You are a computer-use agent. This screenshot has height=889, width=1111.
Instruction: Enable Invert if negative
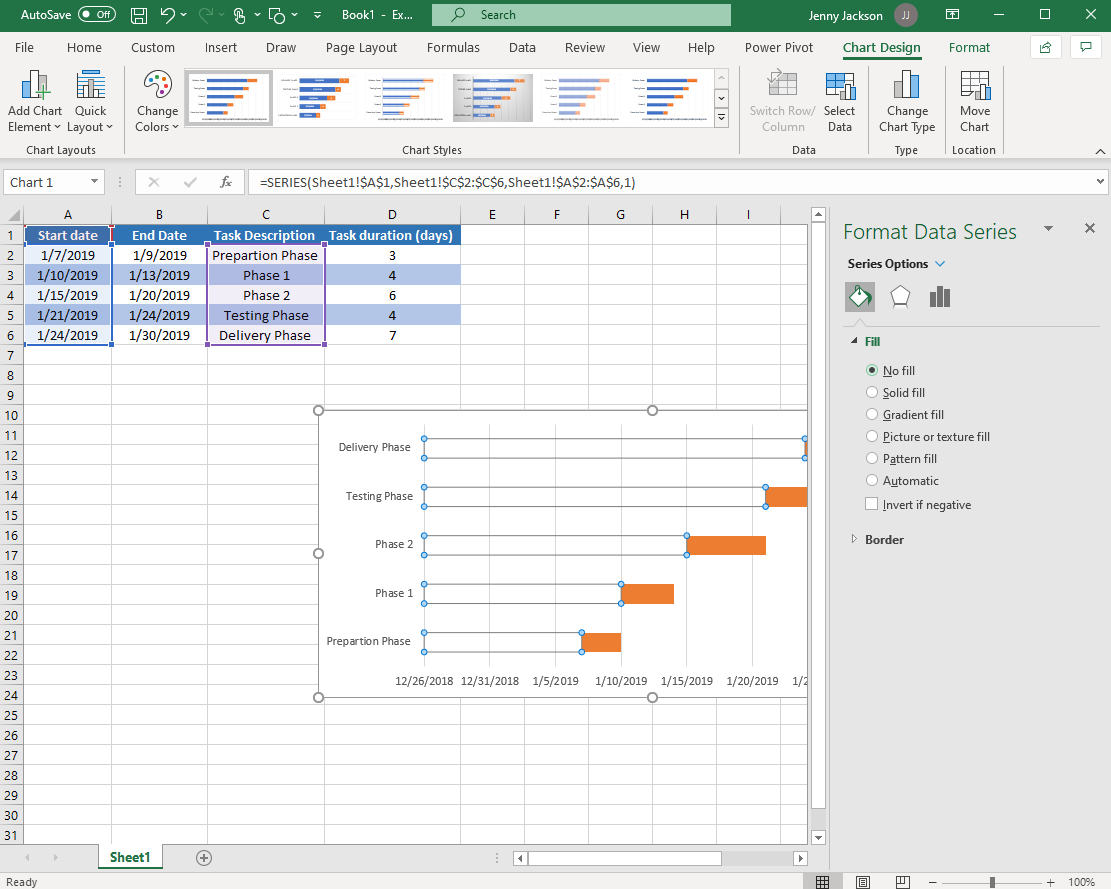871,504
